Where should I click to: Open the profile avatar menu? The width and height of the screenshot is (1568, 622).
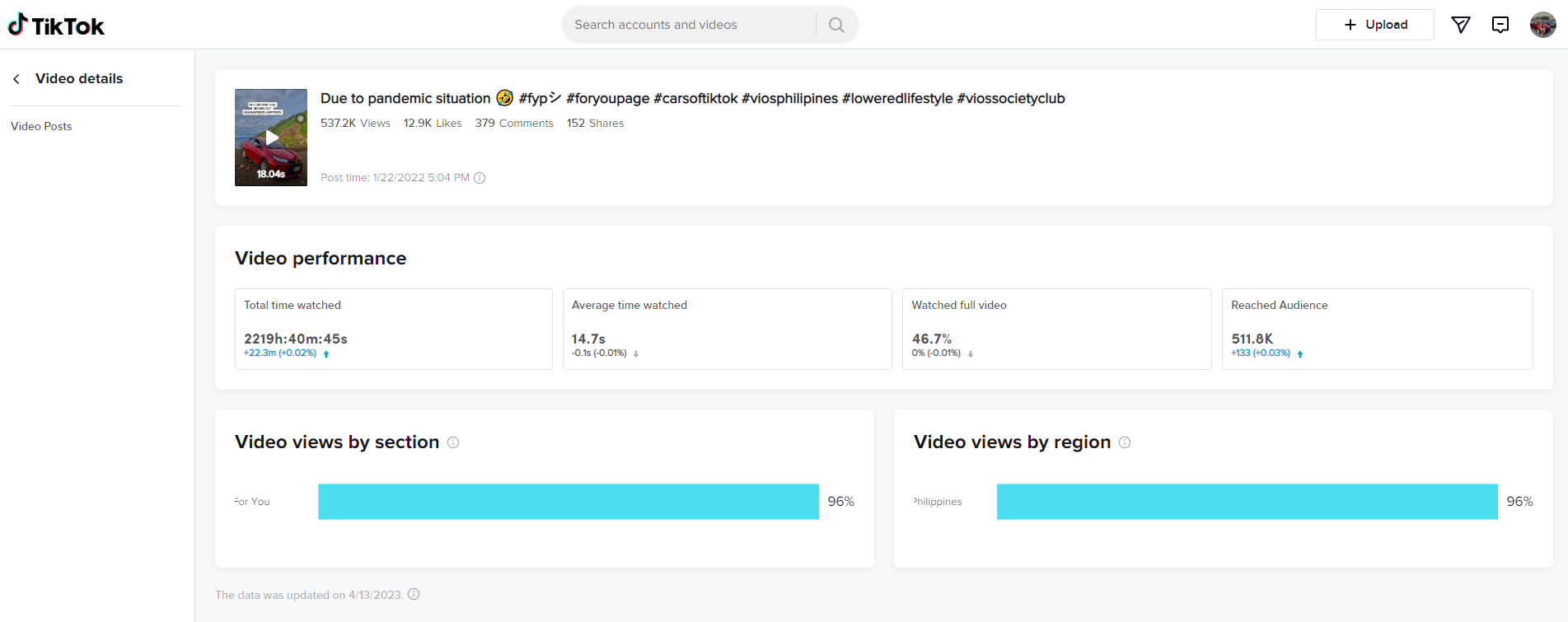1542,25
